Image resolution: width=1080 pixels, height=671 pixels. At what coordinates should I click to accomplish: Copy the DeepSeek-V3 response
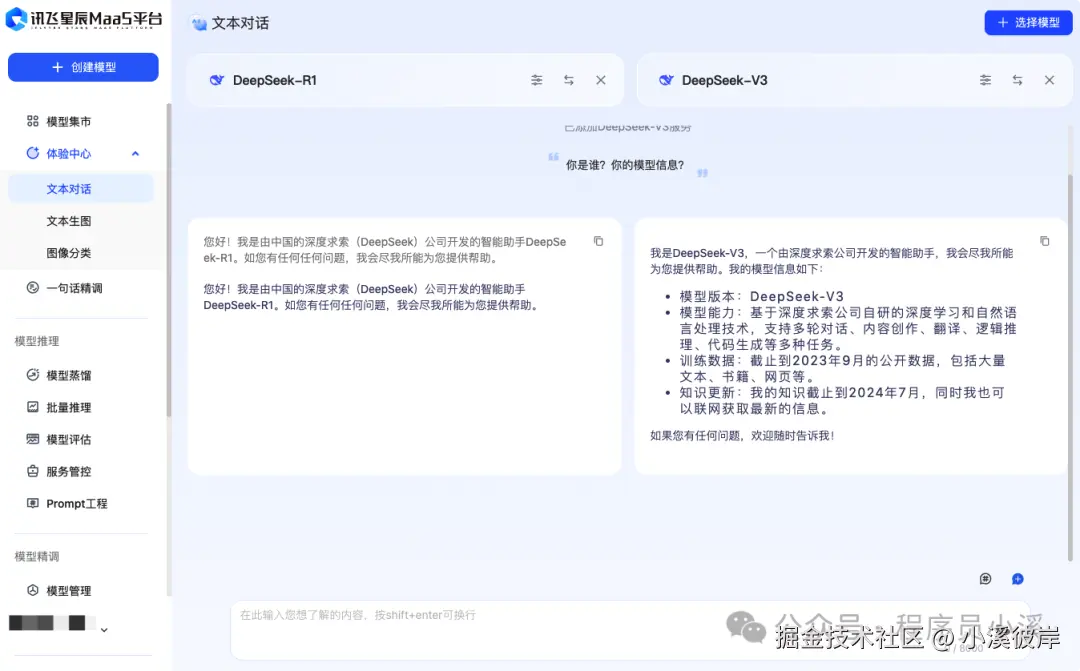pos(1045,241)
